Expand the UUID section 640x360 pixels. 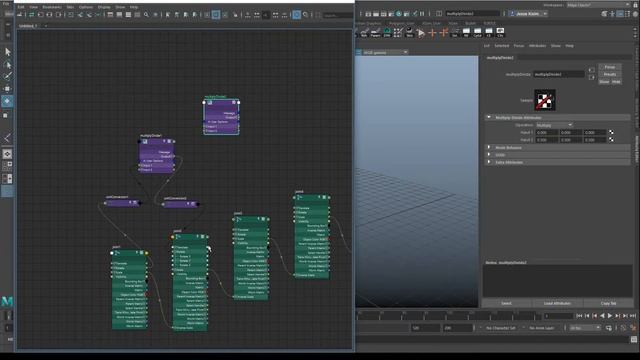[x=489, y=155]
